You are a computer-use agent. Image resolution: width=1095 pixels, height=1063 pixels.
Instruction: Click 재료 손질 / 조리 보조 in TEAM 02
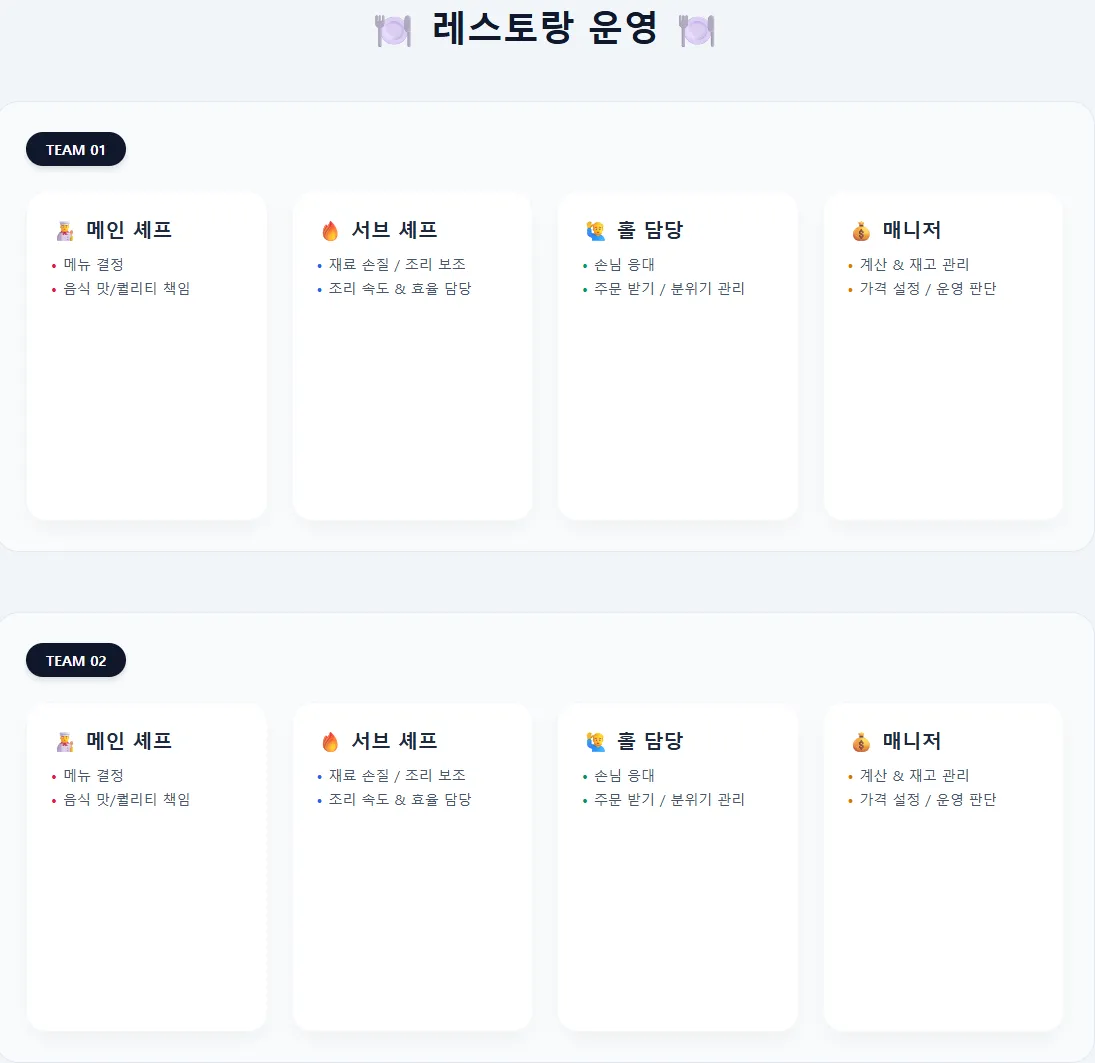(397, 776)
